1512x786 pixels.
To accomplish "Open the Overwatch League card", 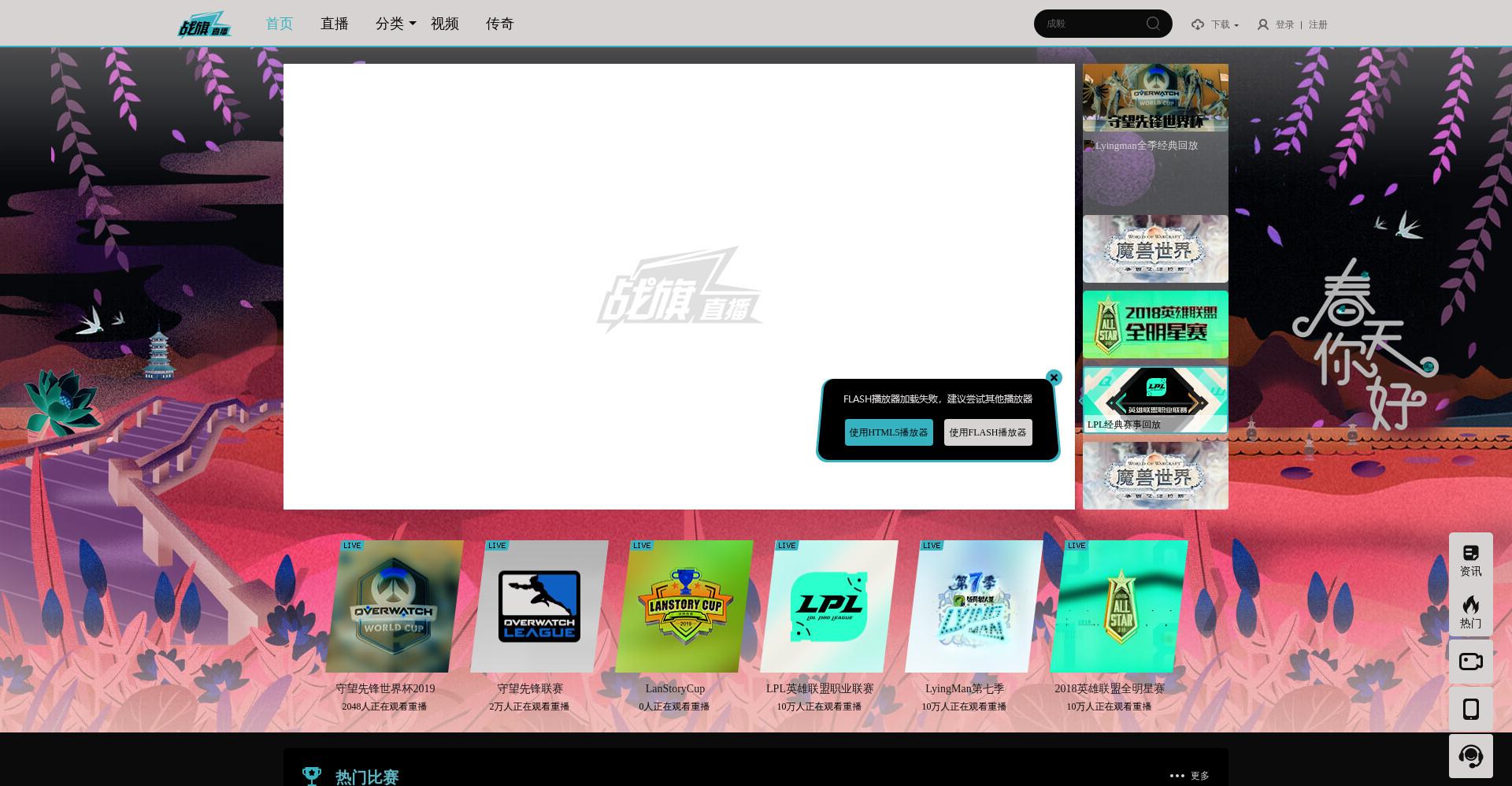I will pyautogui.click(x=539, y=606).
